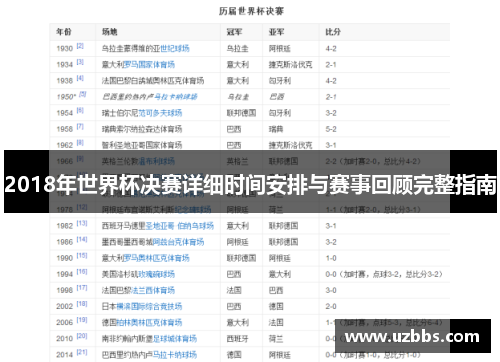Click the 比分 column header
Screen dimensions: 500x362
pyautogui.click(x=333, y=32)
